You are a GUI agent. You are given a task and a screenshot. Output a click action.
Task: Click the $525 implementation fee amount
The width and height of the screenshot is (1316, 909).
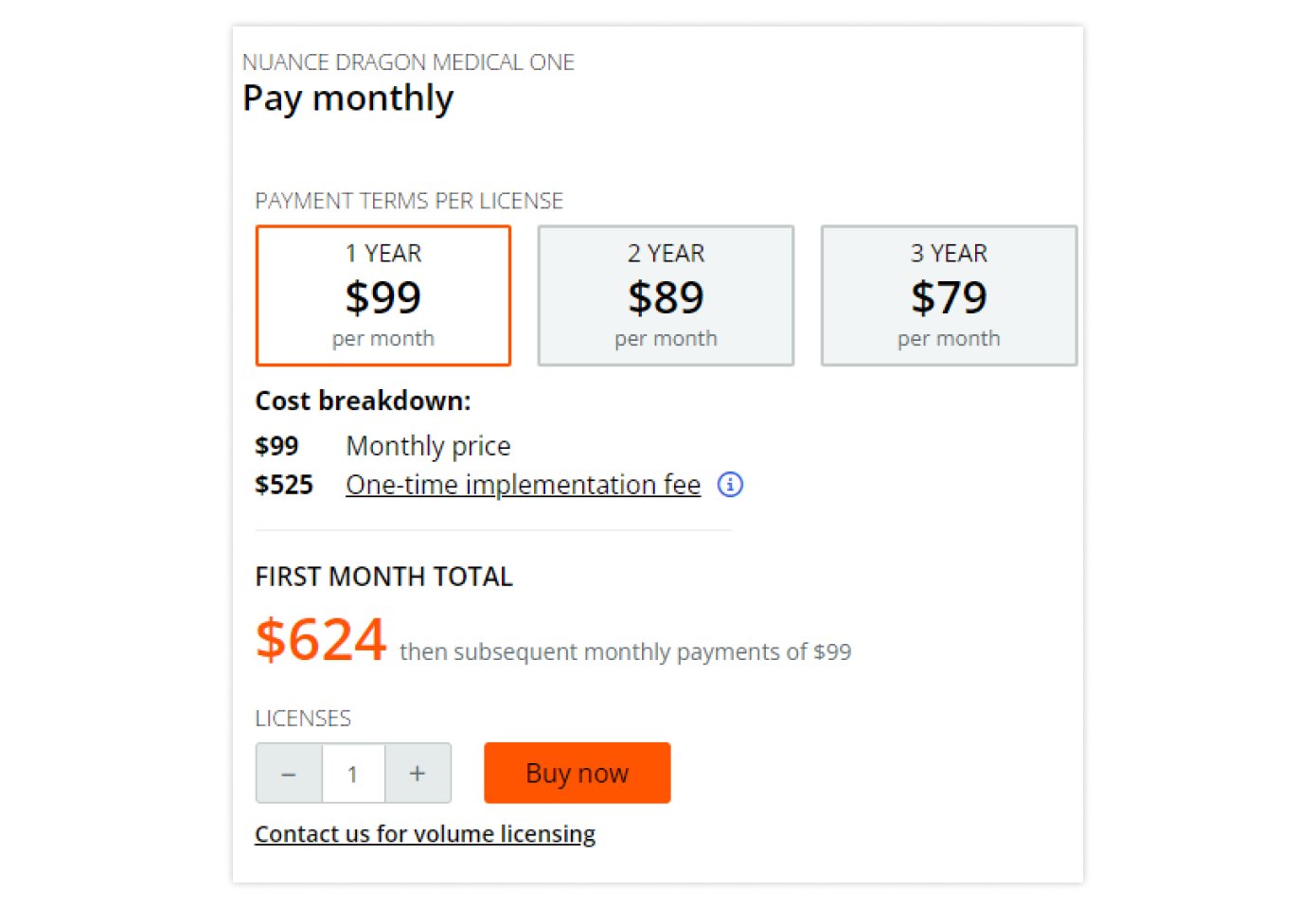pos(284,485)
